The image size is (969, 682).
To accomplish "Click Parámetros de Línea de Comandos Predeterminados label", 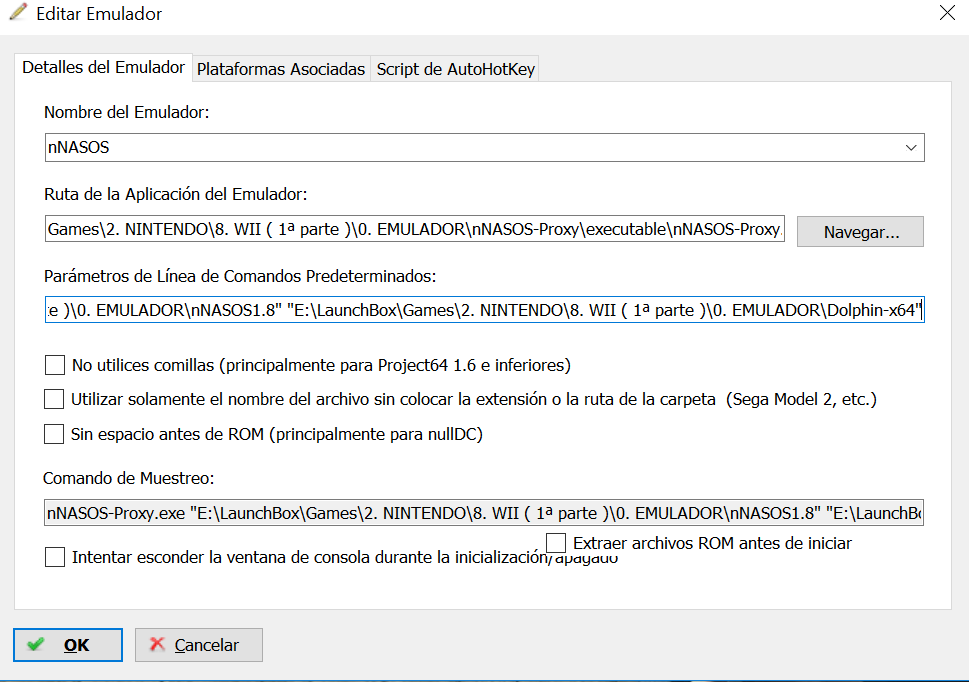I will tap(240, 276).
